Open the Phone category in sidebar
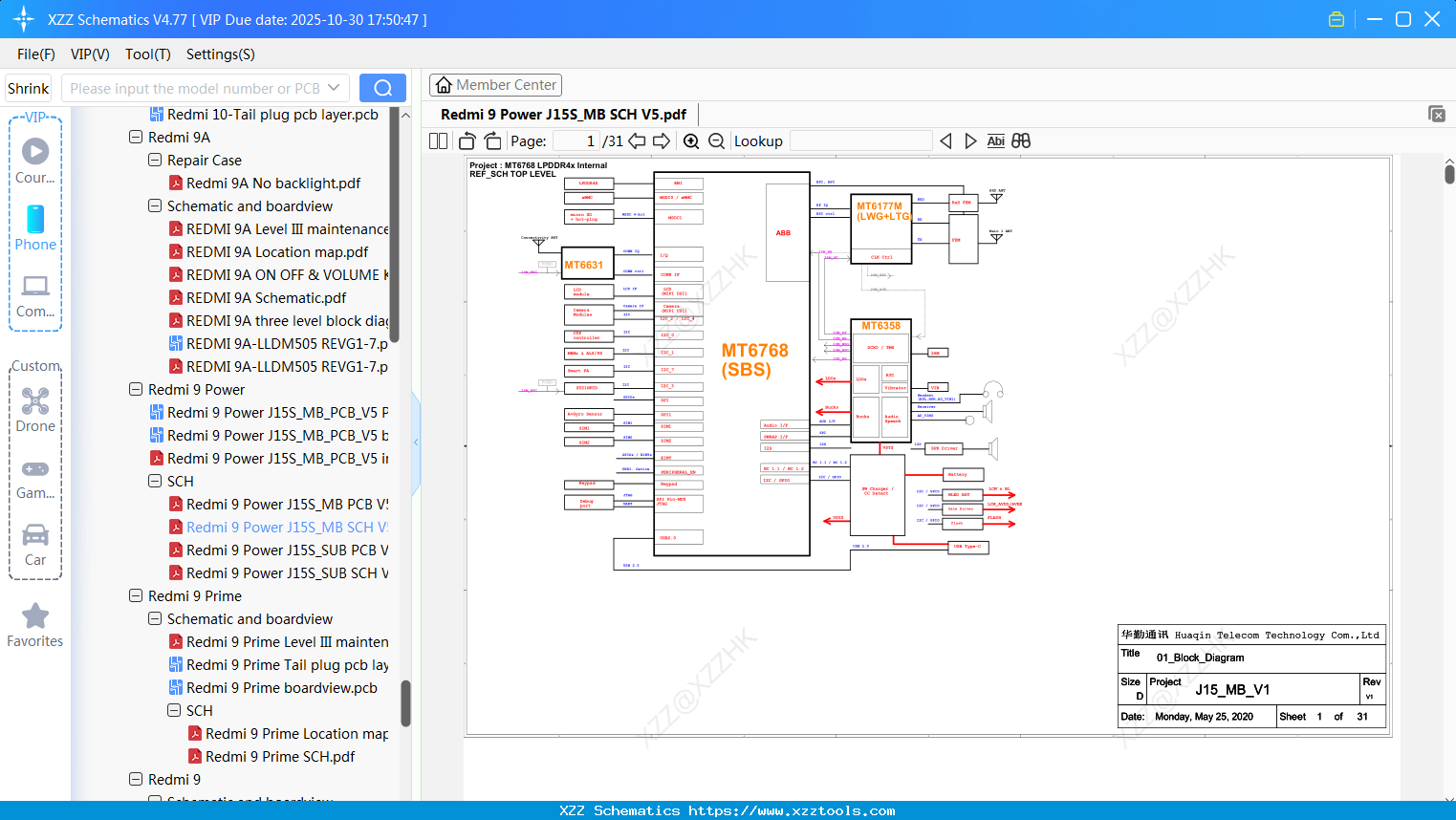Image resolution: width=1456 pixels, height=820 pixels. tap(35, 228)
